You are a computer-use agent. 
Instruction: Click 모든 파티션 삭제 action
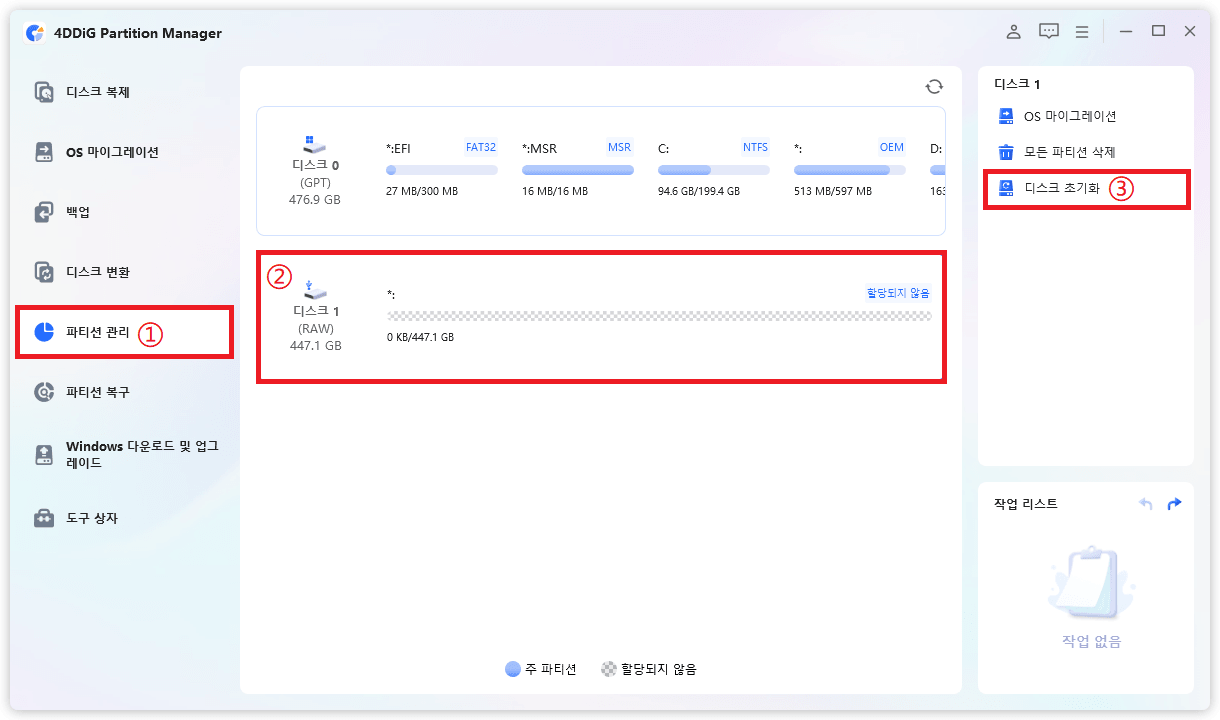click(x=1069, y=152)
